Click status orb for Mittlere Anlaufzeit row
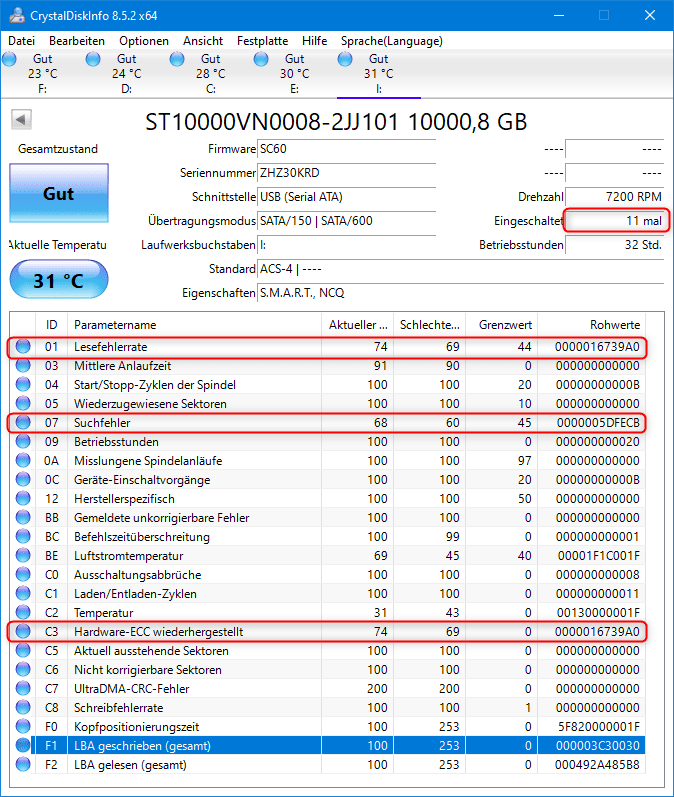 (x=23, y=365)
